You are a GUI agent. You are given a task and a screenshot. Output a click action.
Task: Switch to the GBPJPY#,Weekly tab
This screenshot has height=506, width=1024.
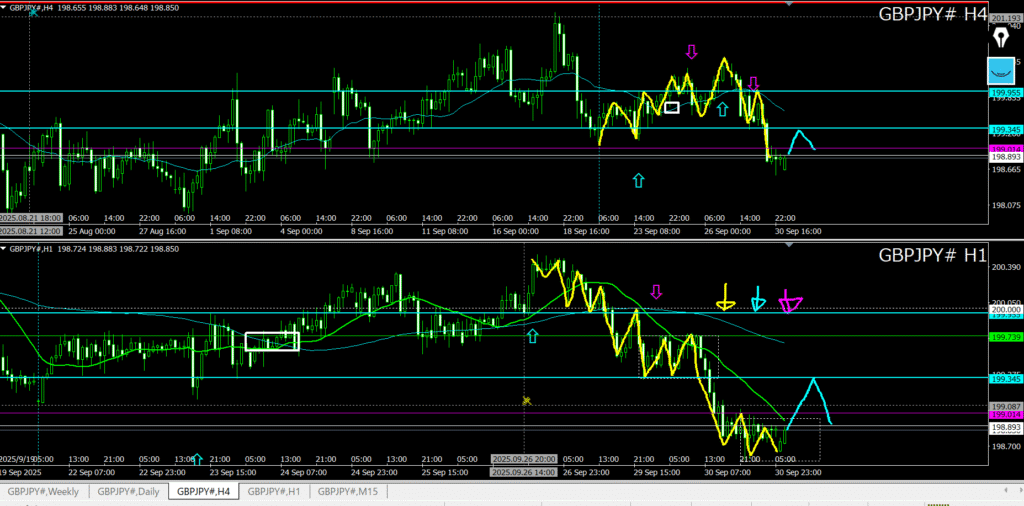pyautogui.click(x=44, y=491)
